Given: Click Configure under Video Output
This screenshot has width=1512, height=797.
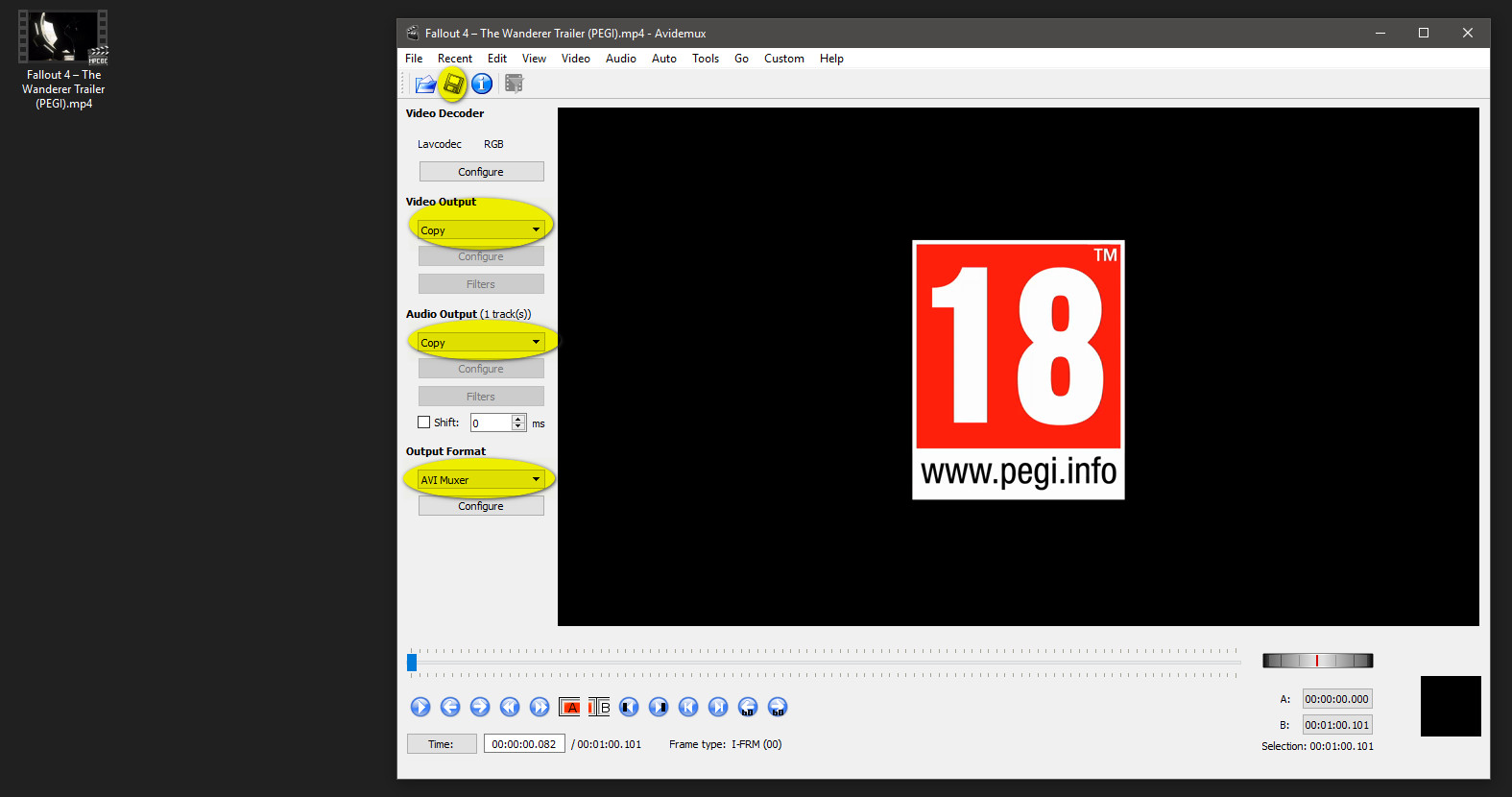Looking at the screenshot, I should click(x=481, y=256).
